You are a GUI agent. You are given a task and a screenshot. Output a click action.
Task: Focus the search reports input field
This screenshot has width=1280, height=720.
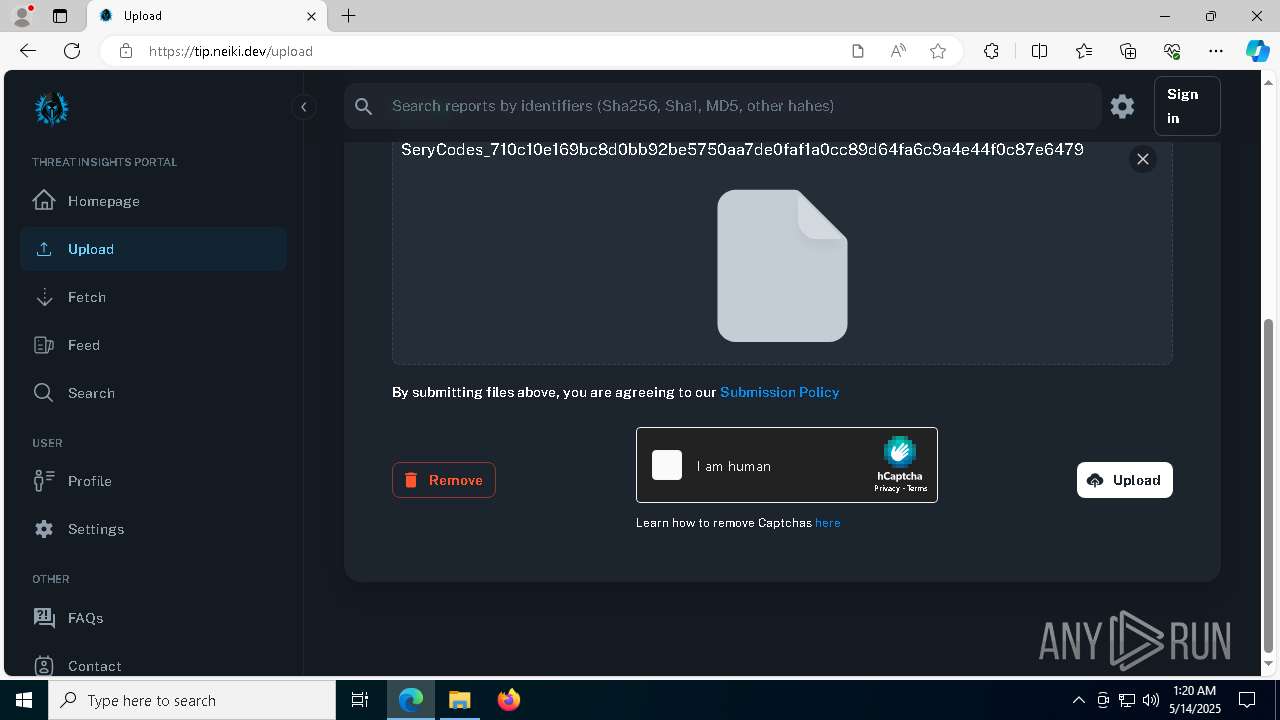tap(740, 106)
